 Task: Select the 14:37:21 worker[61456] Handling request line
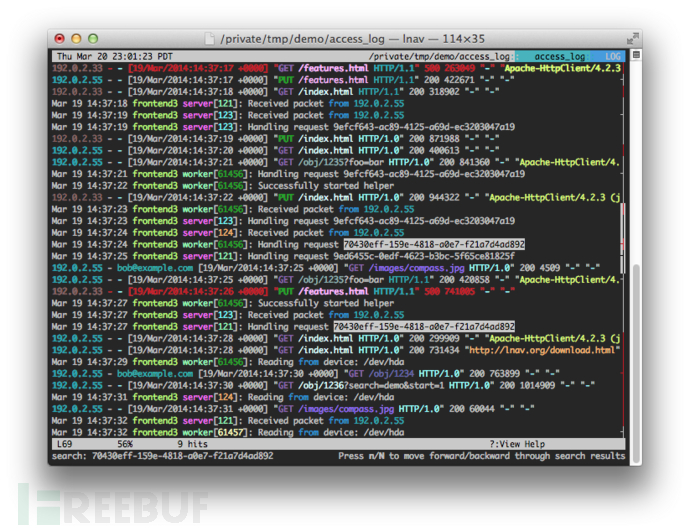(x=288, y=174)
